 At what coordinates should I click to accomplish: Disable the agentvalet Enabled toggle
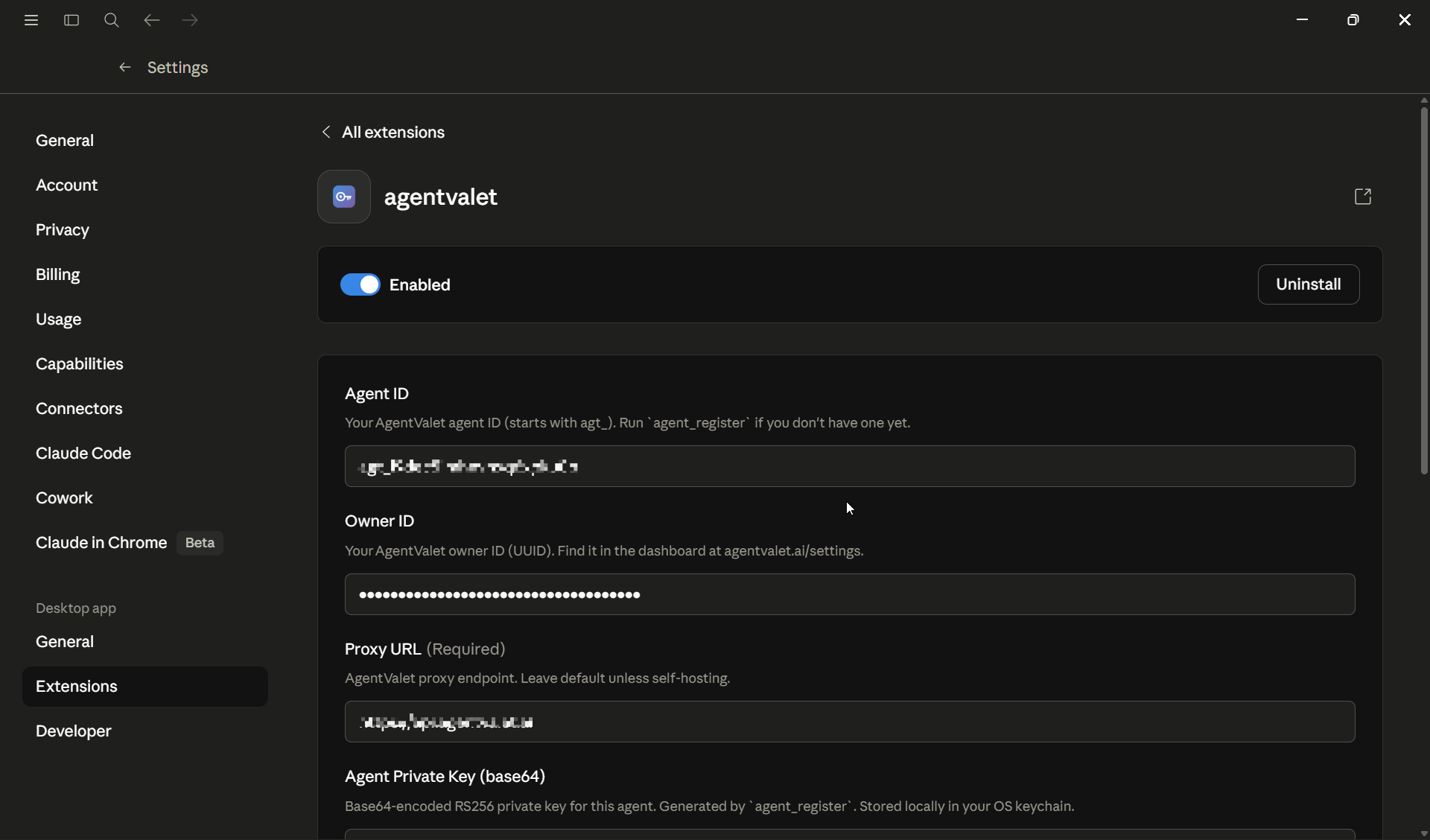tap(360, 284)
